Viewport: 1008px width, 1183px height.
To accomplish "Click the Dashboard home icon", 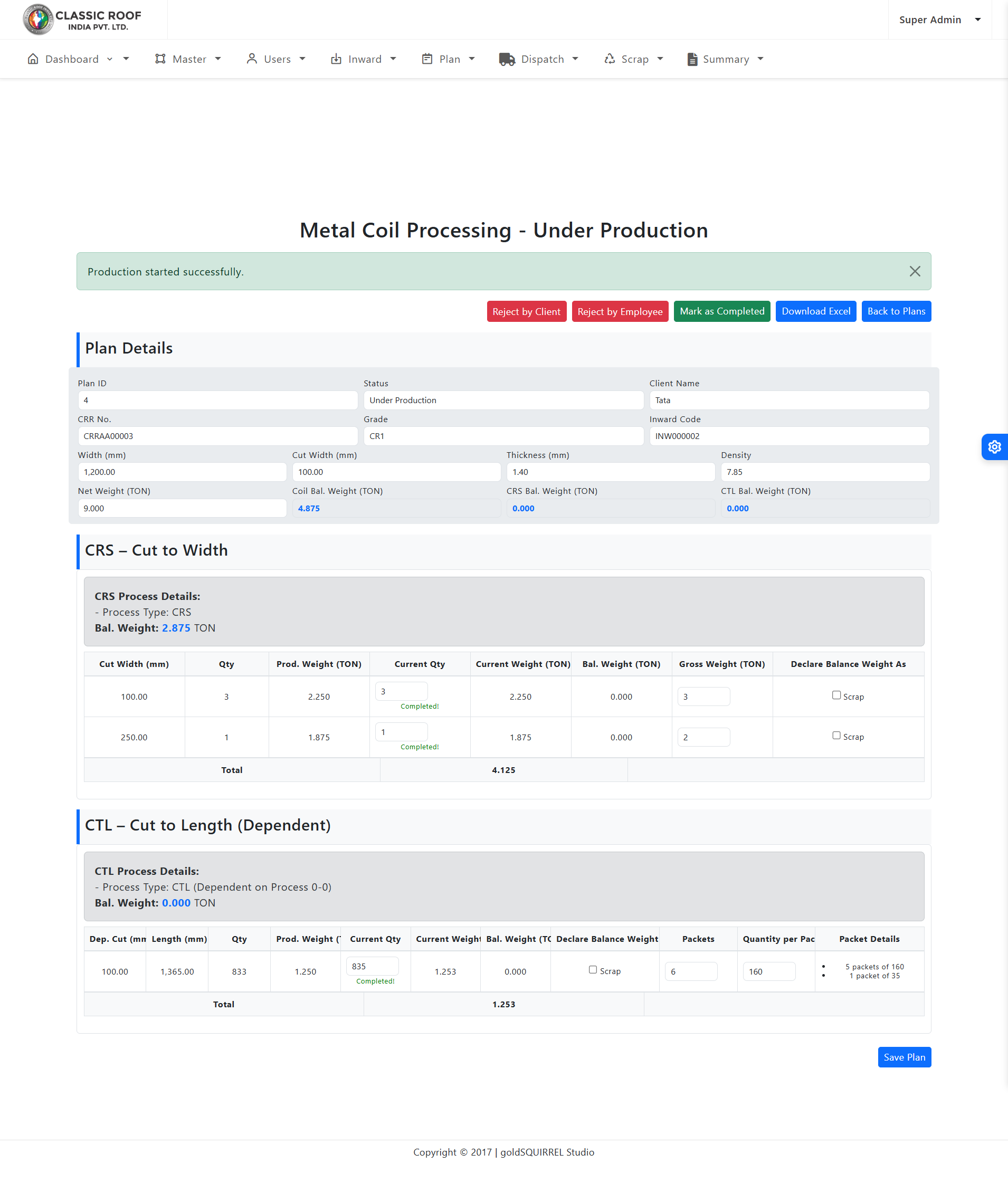I will tap(33, 59).
